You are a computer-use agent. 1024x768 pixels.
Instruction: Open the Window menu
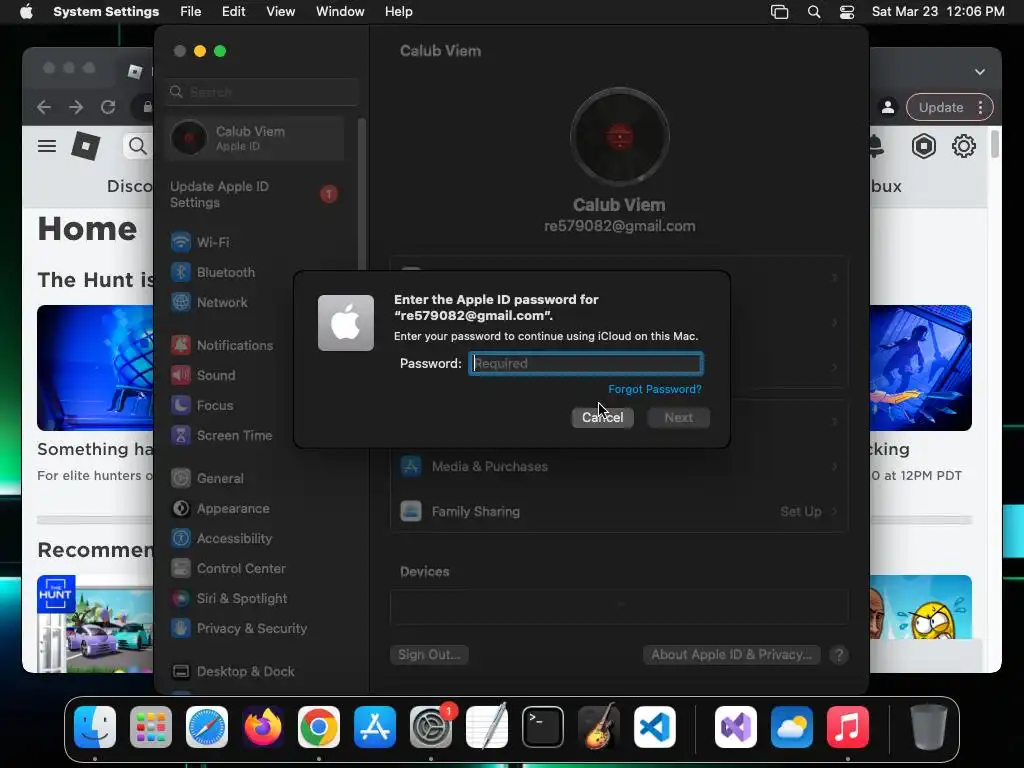point(340,12)
